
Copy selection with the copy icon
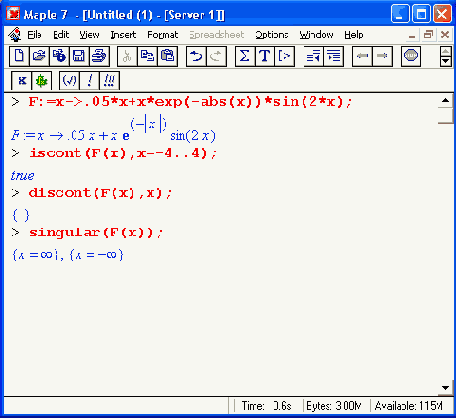pyautogui.click(x=147, y=56)
